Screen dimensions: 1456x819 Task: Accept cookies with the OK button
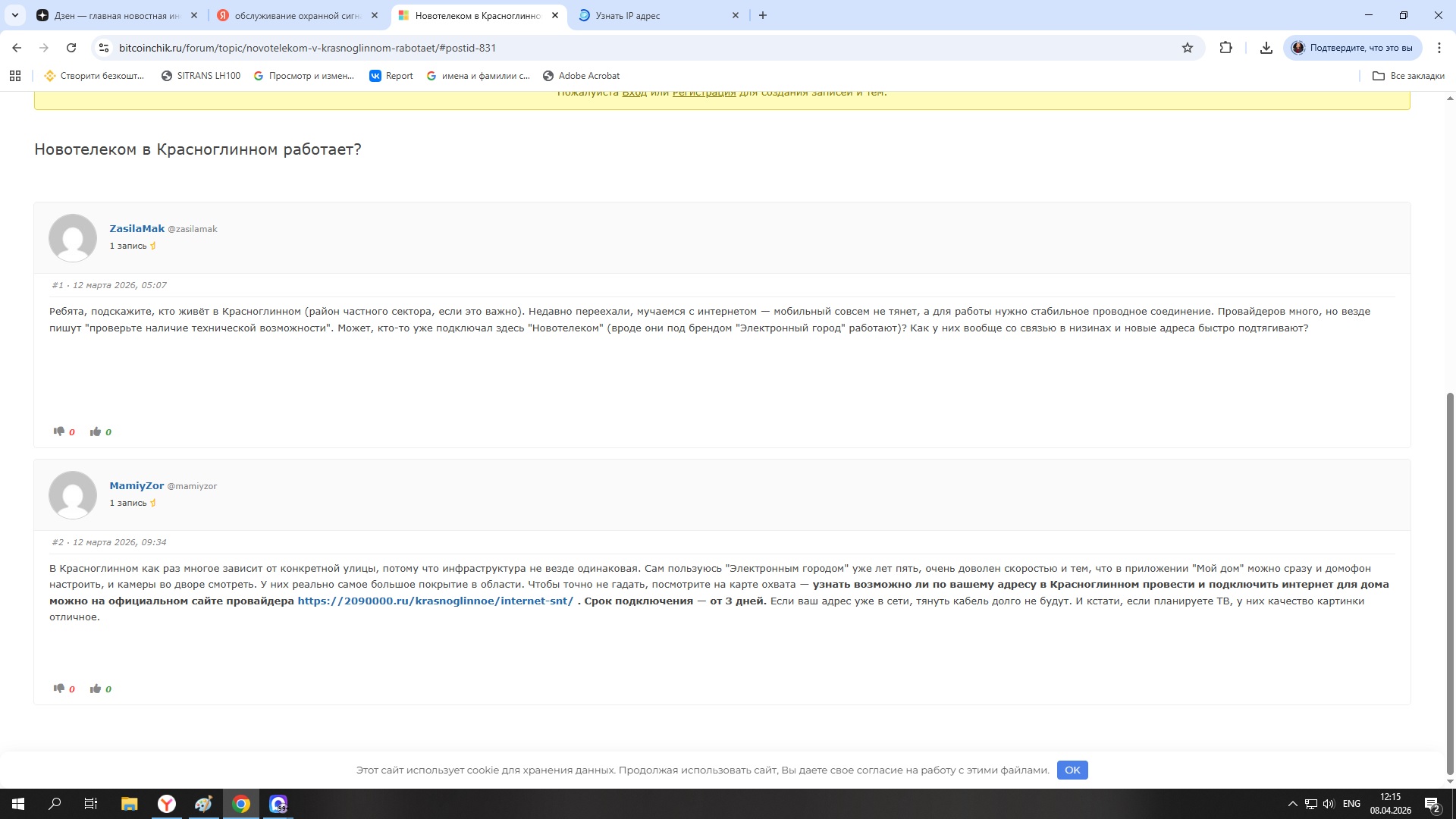[x=1072, y=770]
